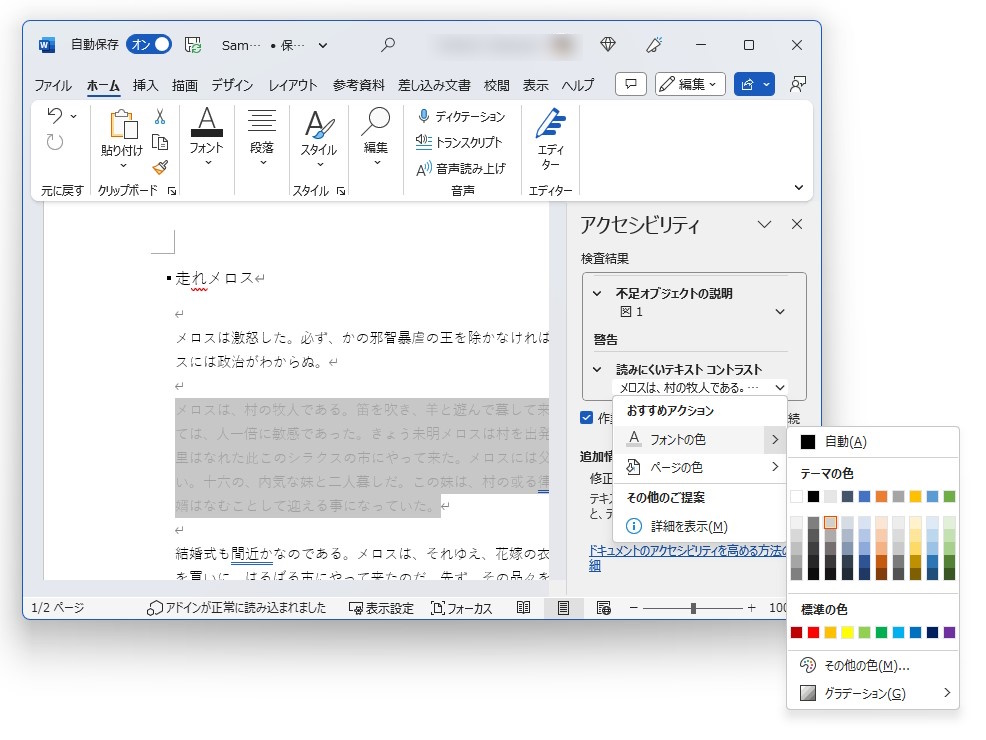Expand the フォントの色 submenu arrow

coord(773,439)
